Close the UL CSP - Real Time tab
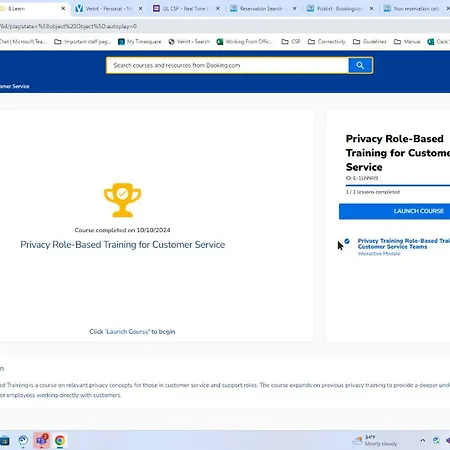 [x=218, y=9]
